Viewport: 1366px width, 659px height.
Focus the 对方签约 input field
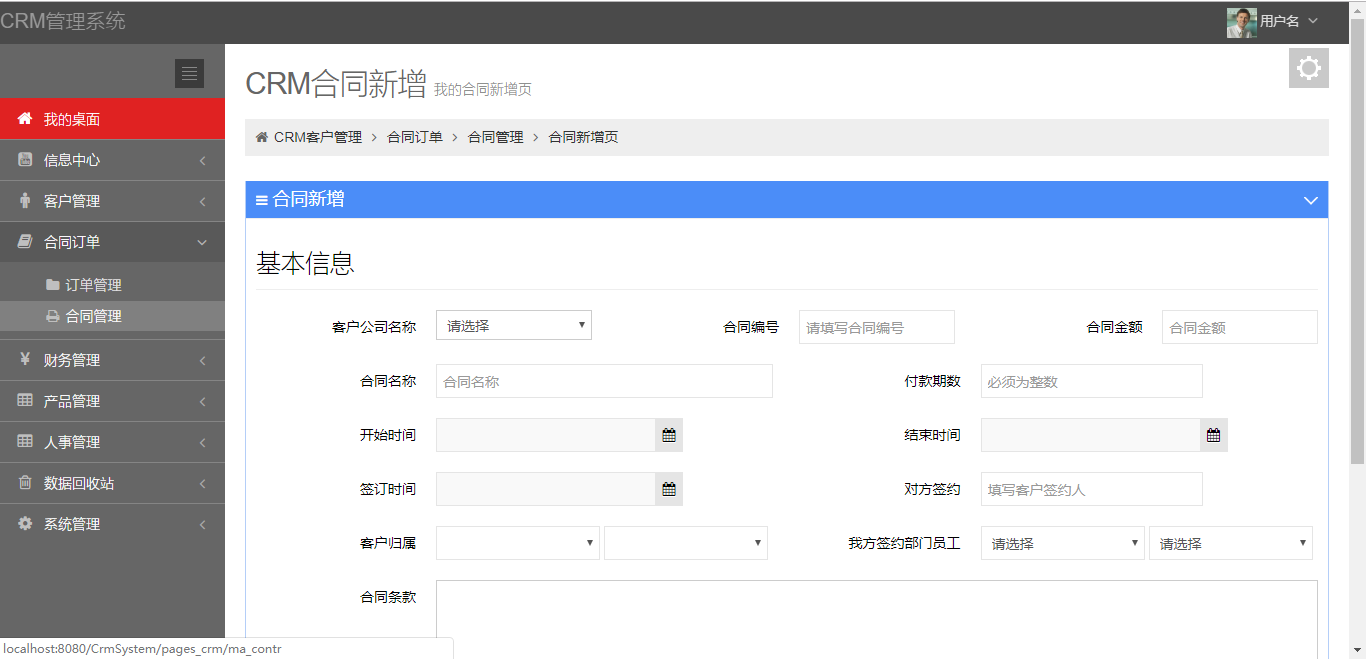pos(1092,489)
